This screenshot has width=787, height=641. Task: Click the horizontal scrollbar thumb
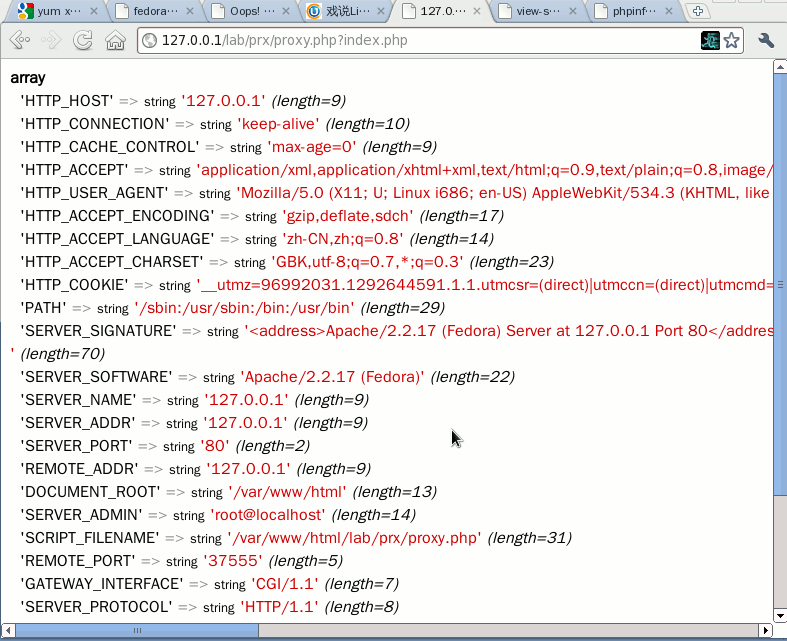pos(137,630)
